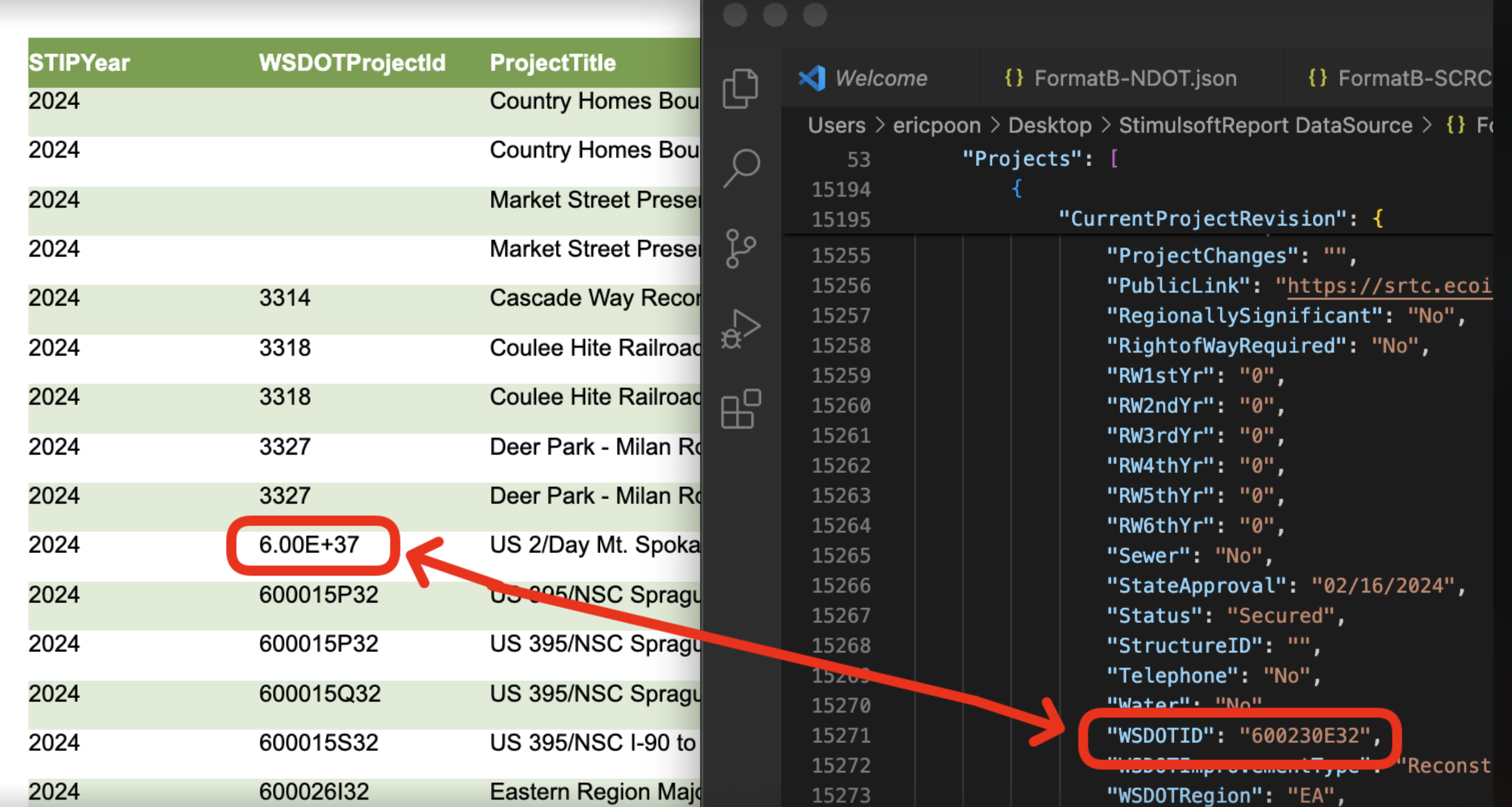The height and width of the screenshot is (807, 1512).
Task: Click line number 15255 in the gutter
Action: click(841, 256)
